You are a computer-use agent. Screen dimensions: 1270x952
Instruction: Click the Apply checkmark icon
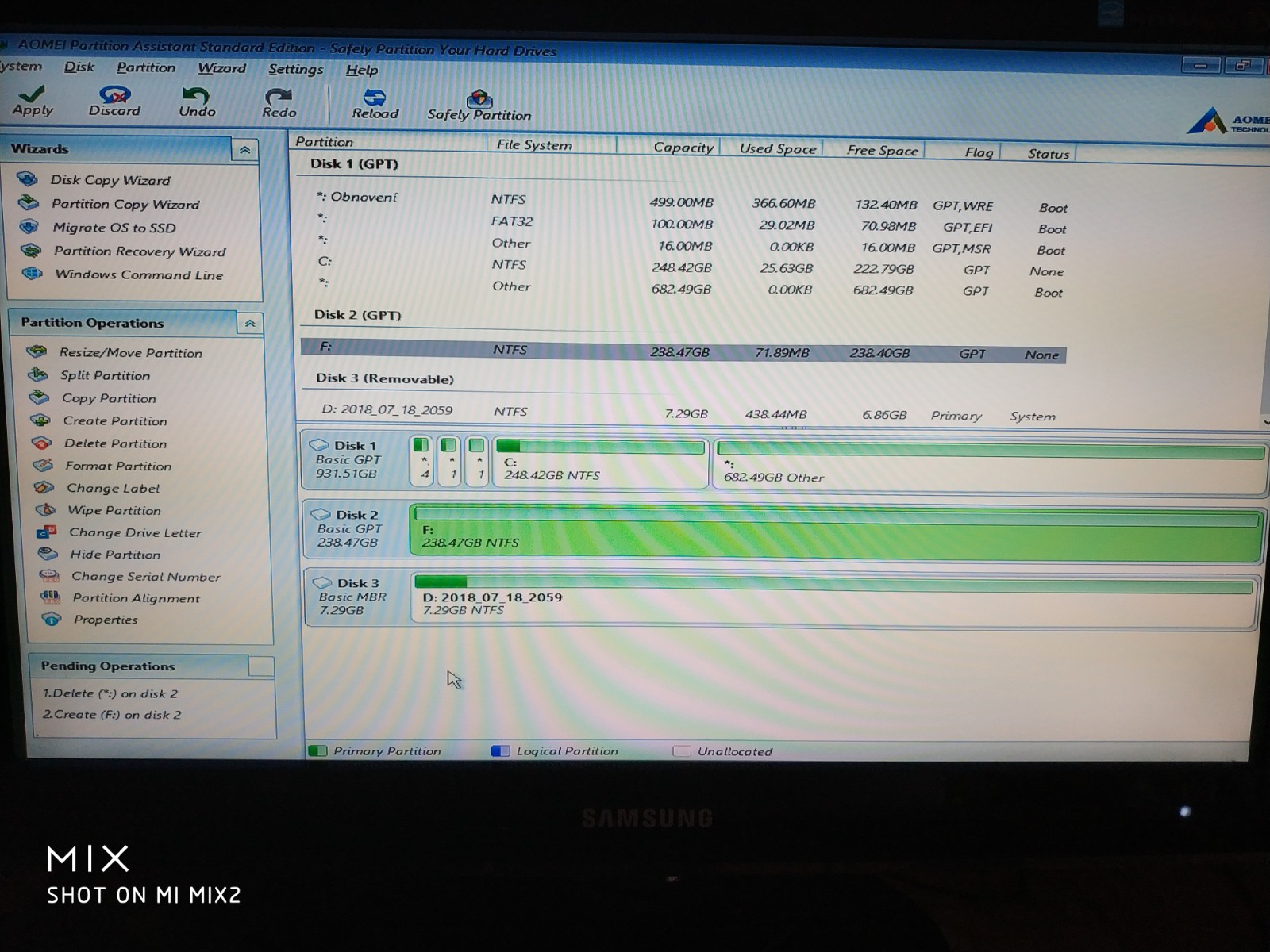(x=32, y=94)
